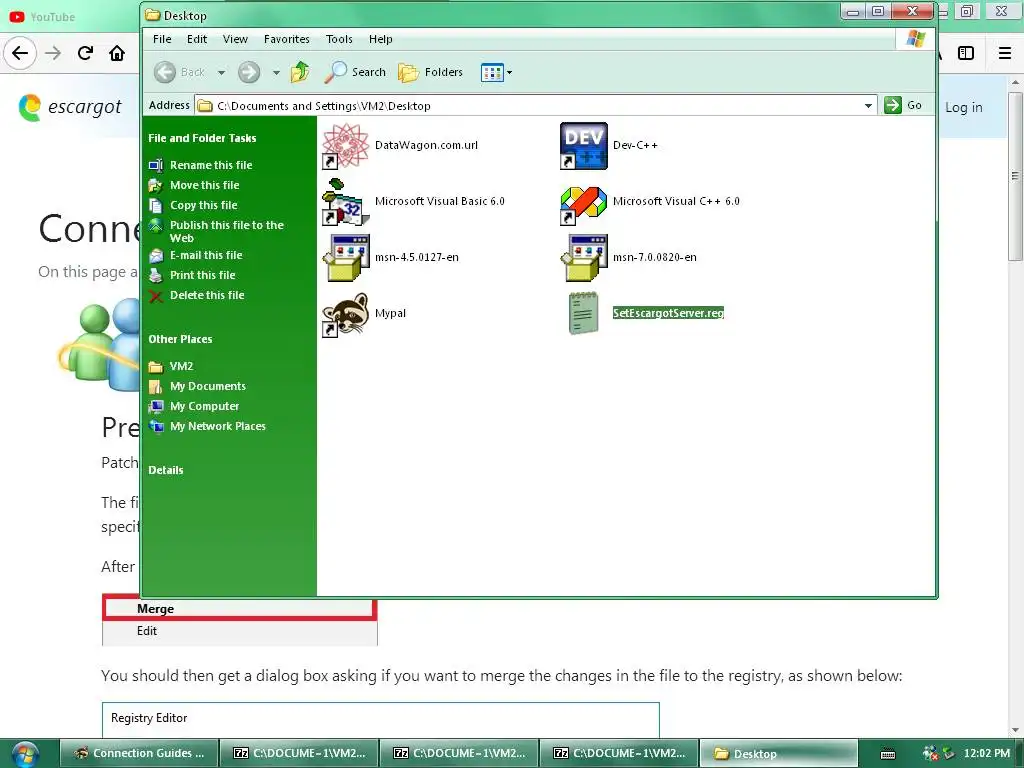Open My Documents in Other Places
This screenshot has width=1024, height=768.
pos(208,387)
